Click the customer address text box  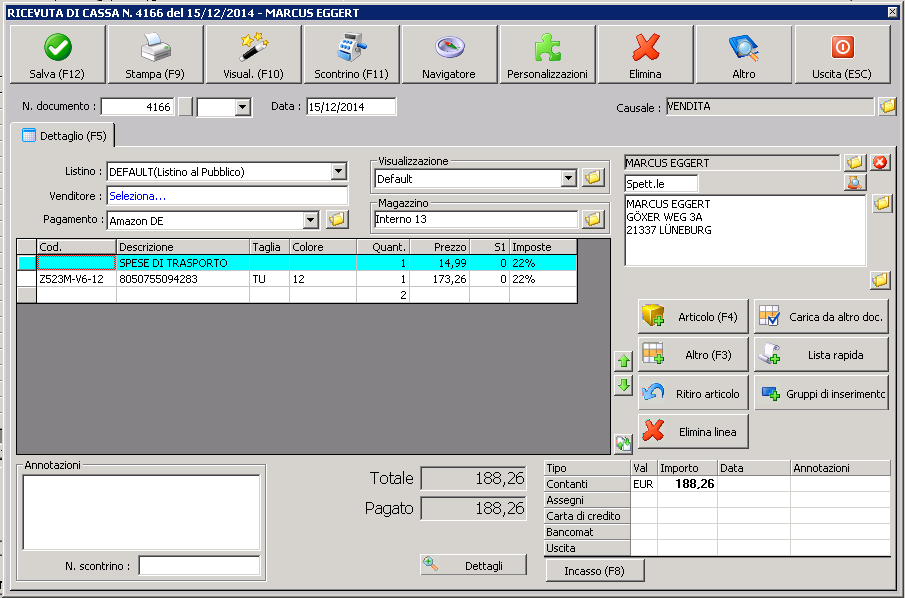pyautogui.click(x=745, y=230)
